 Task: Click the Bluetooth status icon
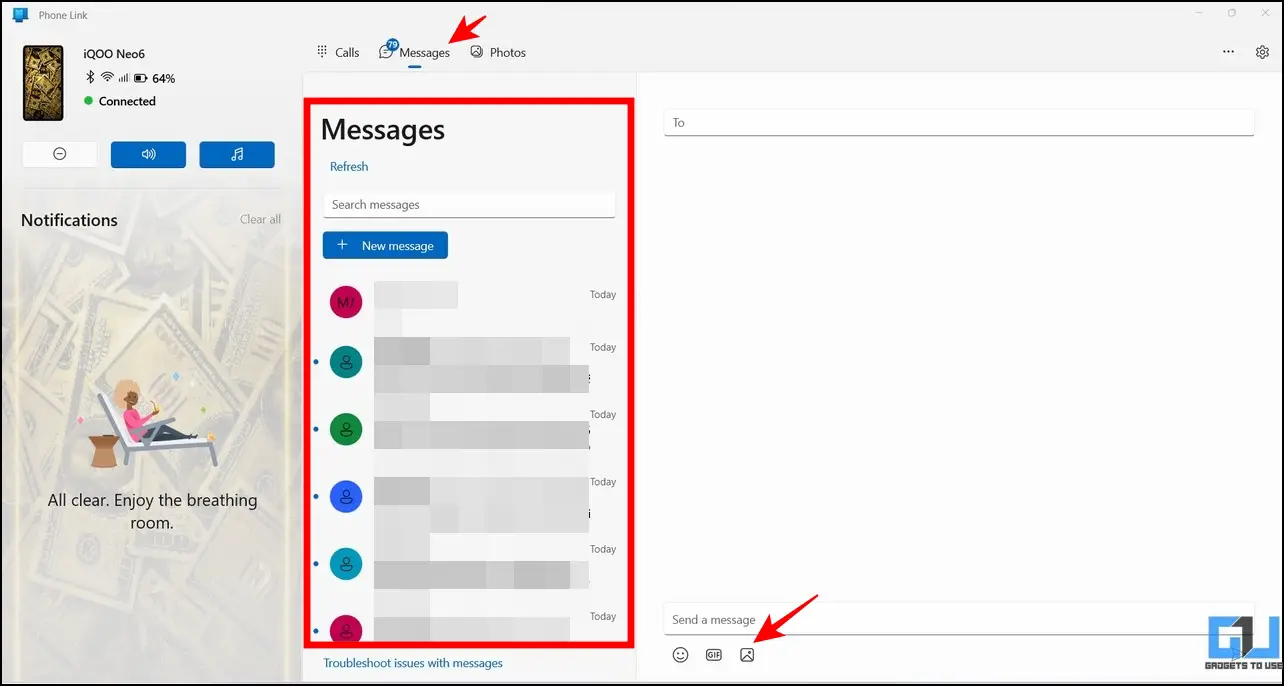coord(89,78)
